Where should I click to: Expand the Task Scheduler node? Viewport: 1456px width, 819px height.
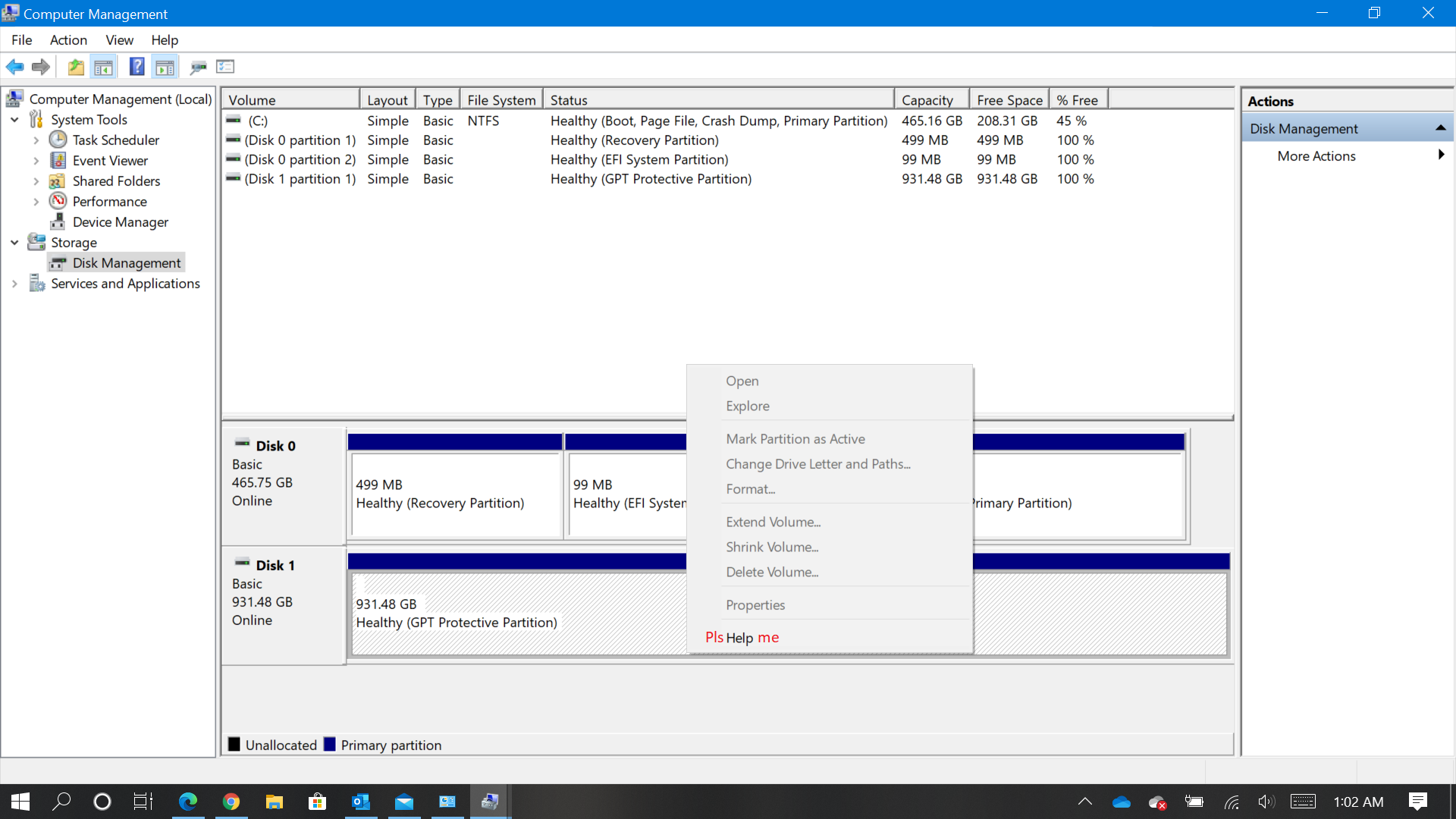[x=36, y=140]
